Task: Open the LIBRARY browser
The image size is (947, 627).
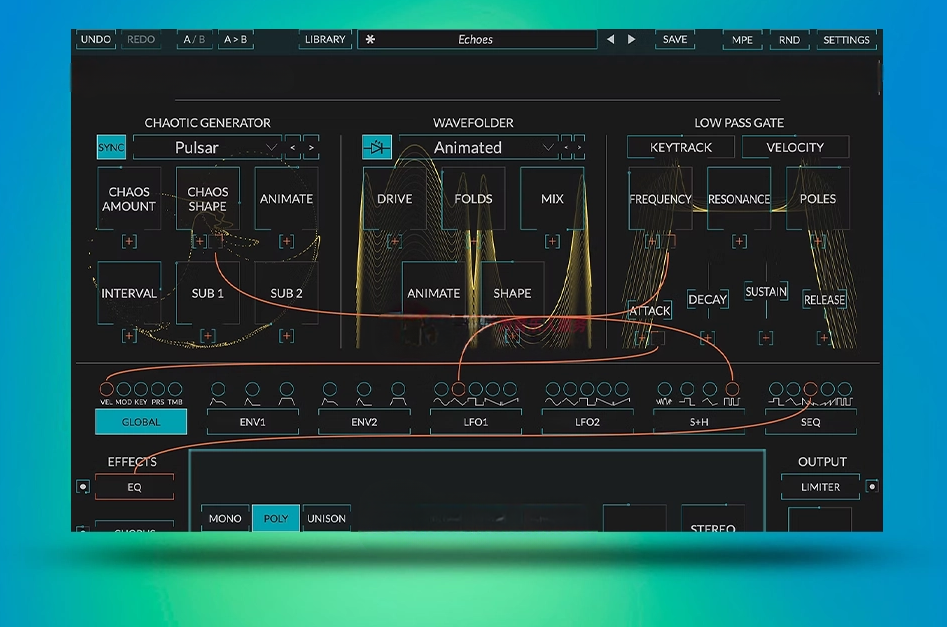Action: point(325,39)
